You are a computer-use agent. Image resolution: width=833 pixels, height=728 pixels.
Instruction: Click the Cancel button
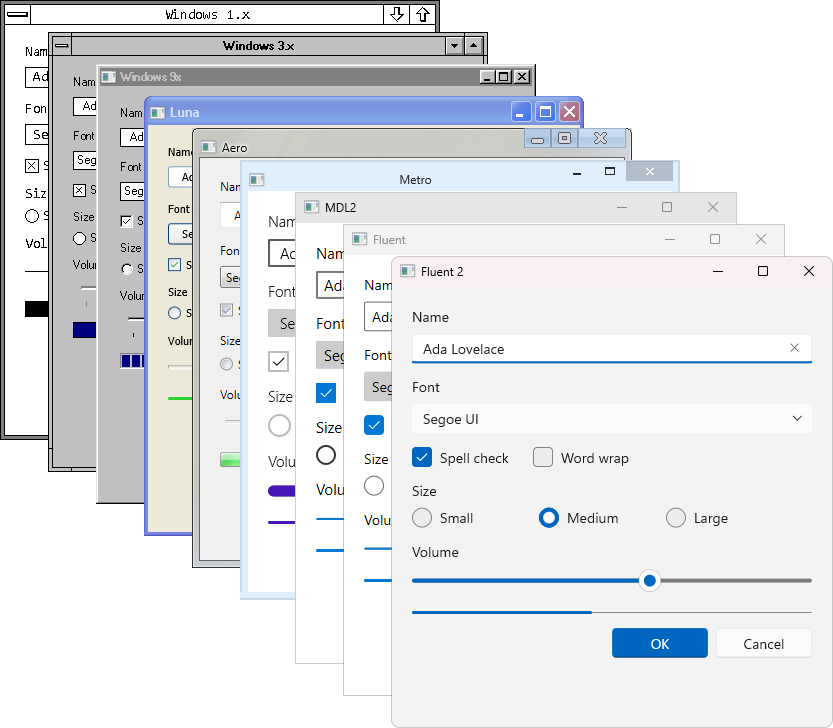tap(763, 644)
